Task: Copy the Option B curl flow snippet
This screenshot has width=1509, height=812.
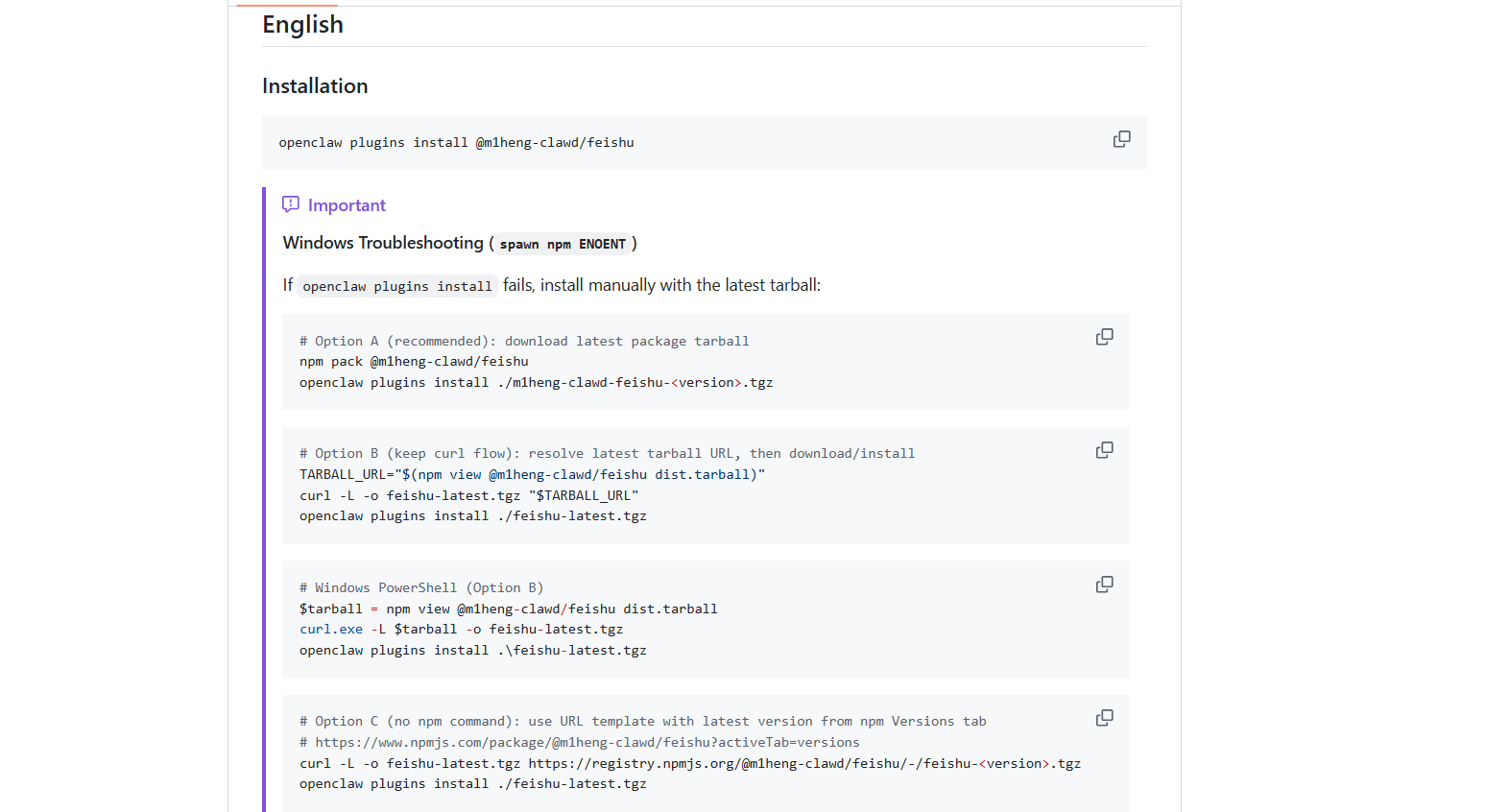Action: coord(1104,450)
